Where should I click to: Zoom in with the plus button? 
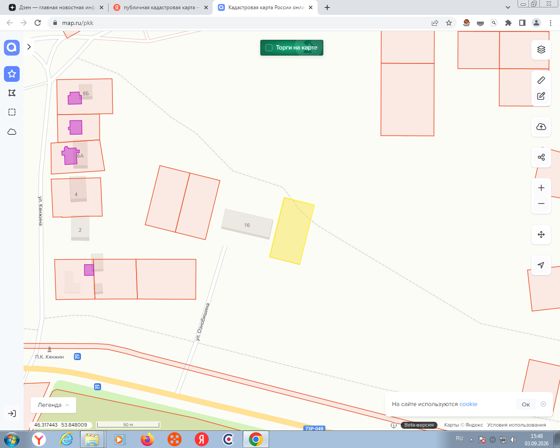click(541, 188)
